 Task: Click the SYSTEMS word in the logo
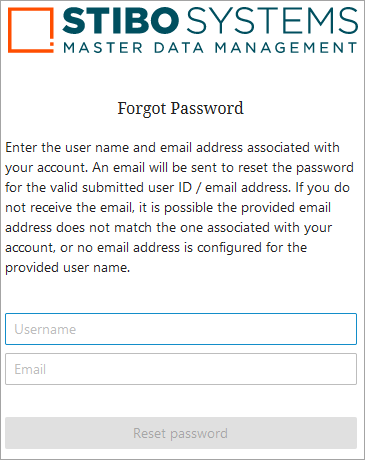pos(272,21)
